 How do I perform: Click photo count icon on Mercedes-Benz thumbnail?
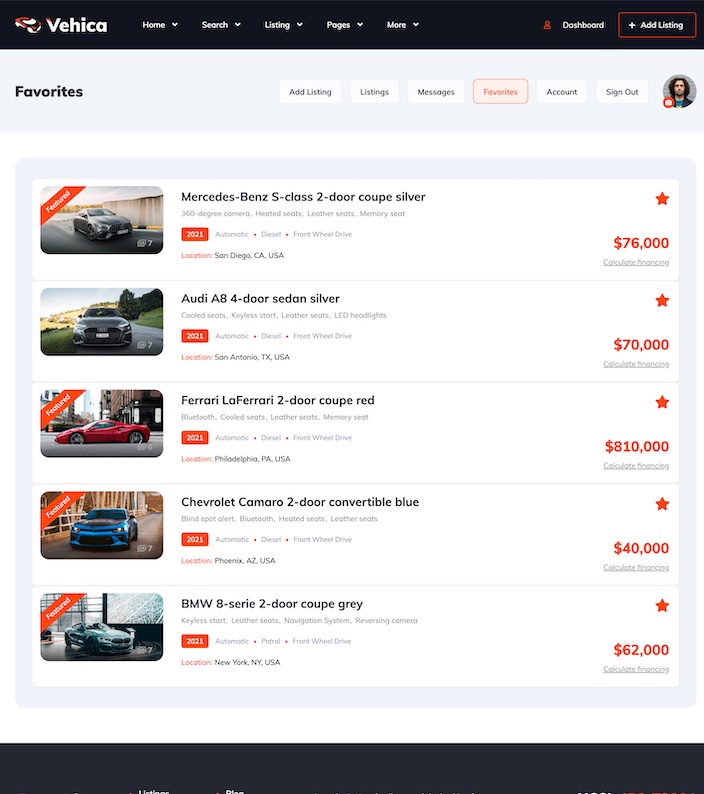[142, 243]
